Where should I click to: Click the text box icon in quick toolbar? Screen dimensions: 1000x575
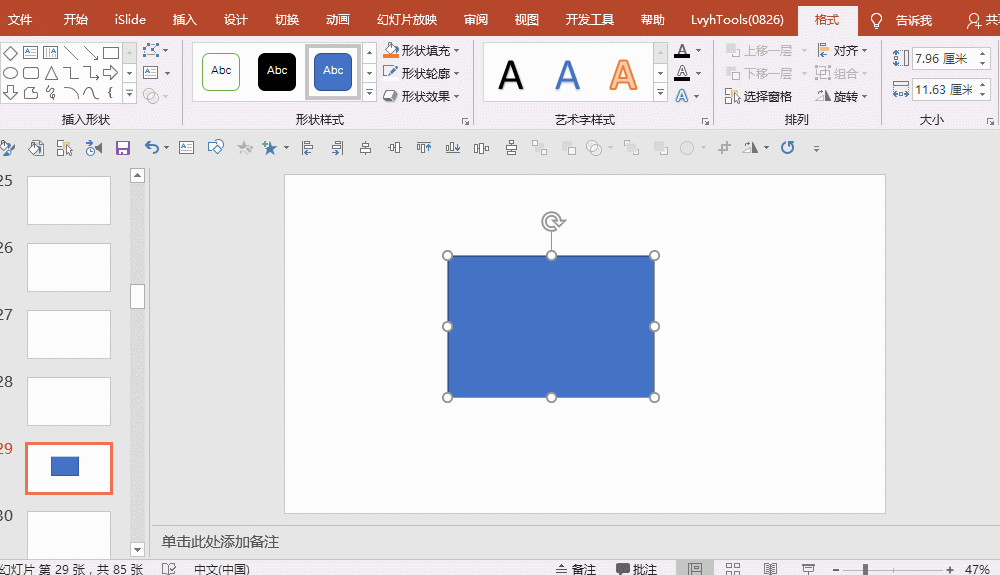pyautogui.click(x=186, y=148)
